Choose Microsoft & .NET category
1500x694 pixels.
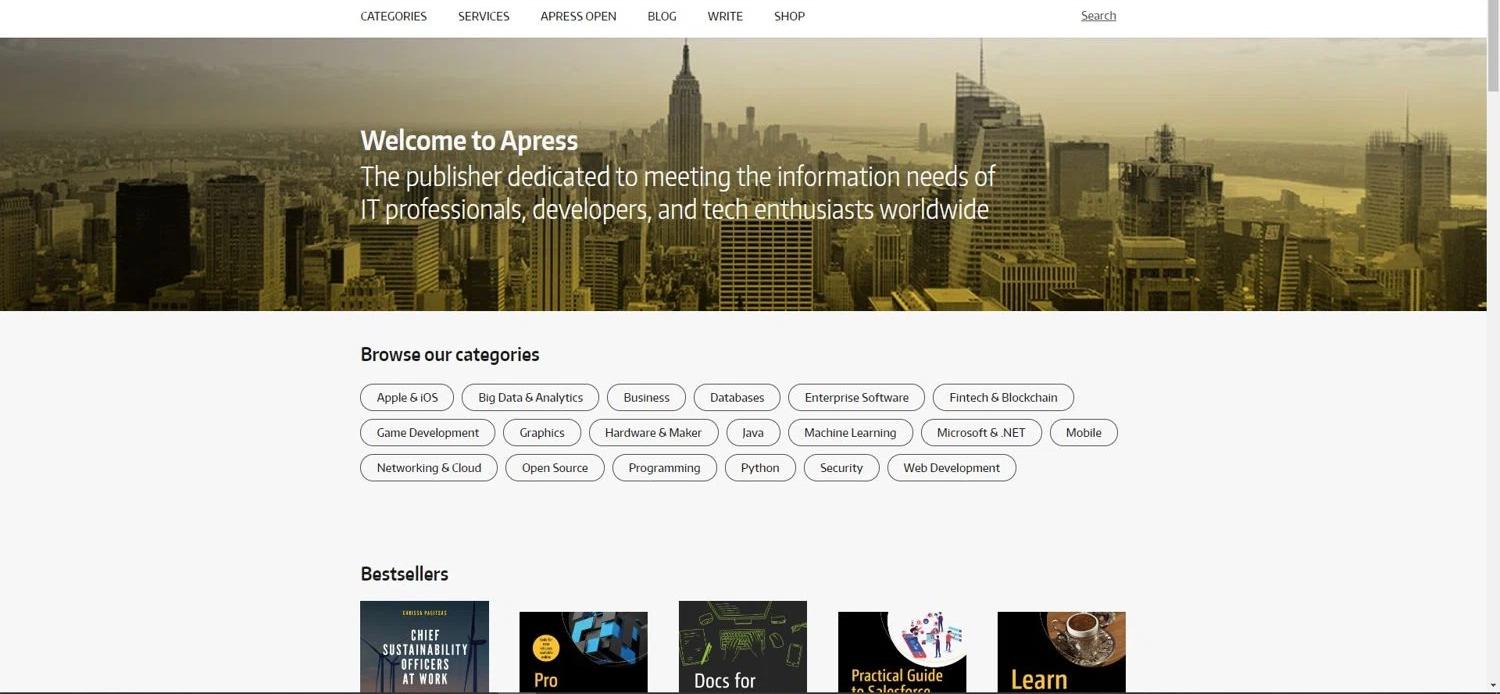click(x=981, y=432)
